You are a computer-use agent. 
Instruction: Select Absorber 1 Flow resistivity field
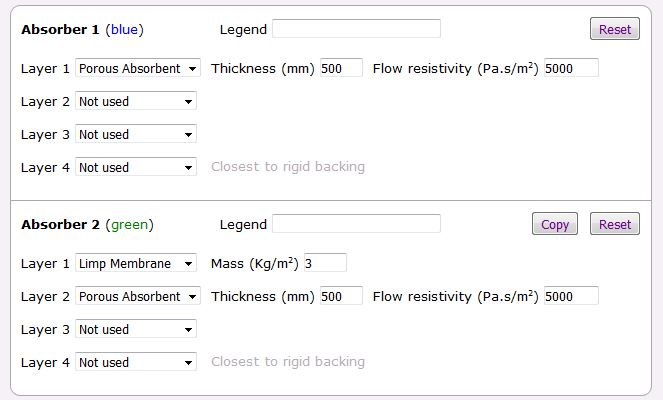point(571,68)
